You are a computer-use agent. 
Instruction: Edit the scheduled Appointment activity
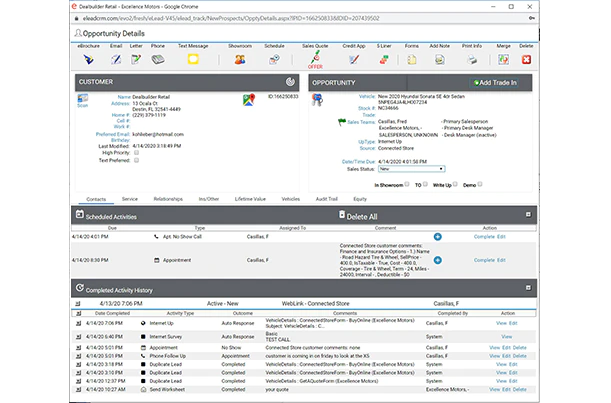pyautogui.click(x=501, y=260)
